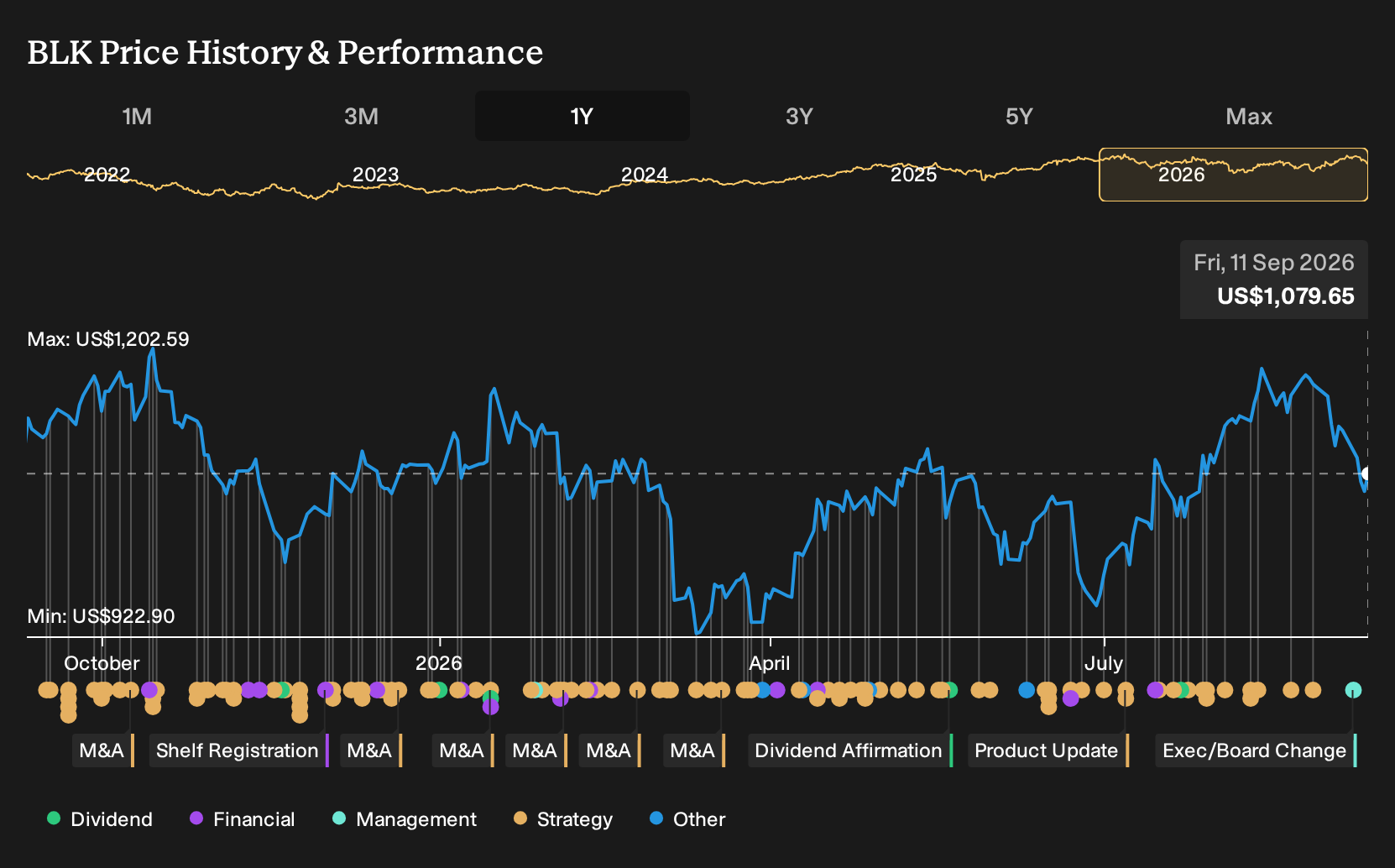Switch to the 1M time range tab
Screen dimensions: 1395x868
pyautogui.click(x=137, y=116)
